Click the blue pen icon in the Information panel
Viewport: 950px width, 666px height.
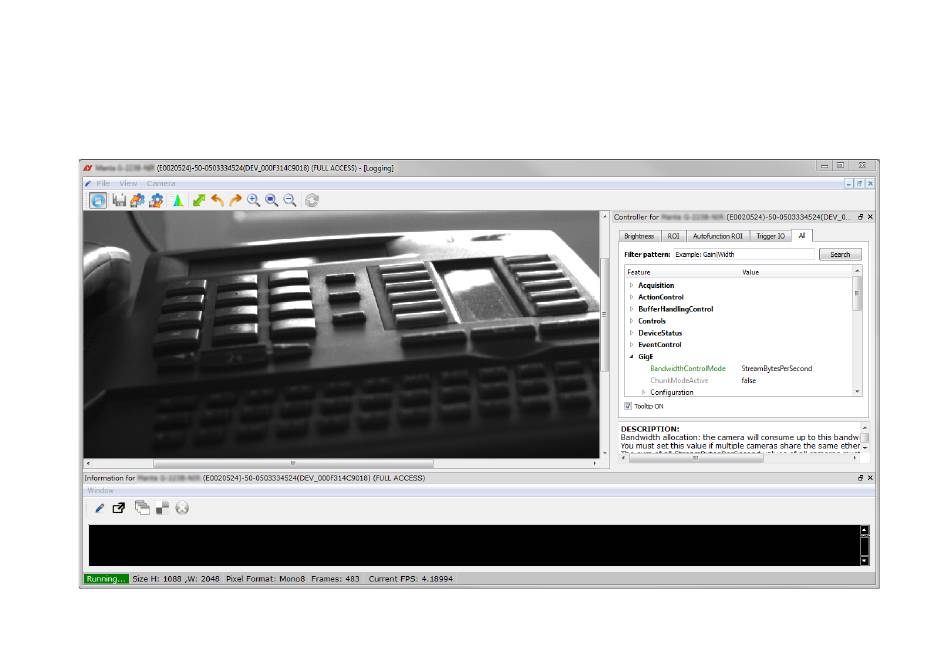click(x=99, y=508)
